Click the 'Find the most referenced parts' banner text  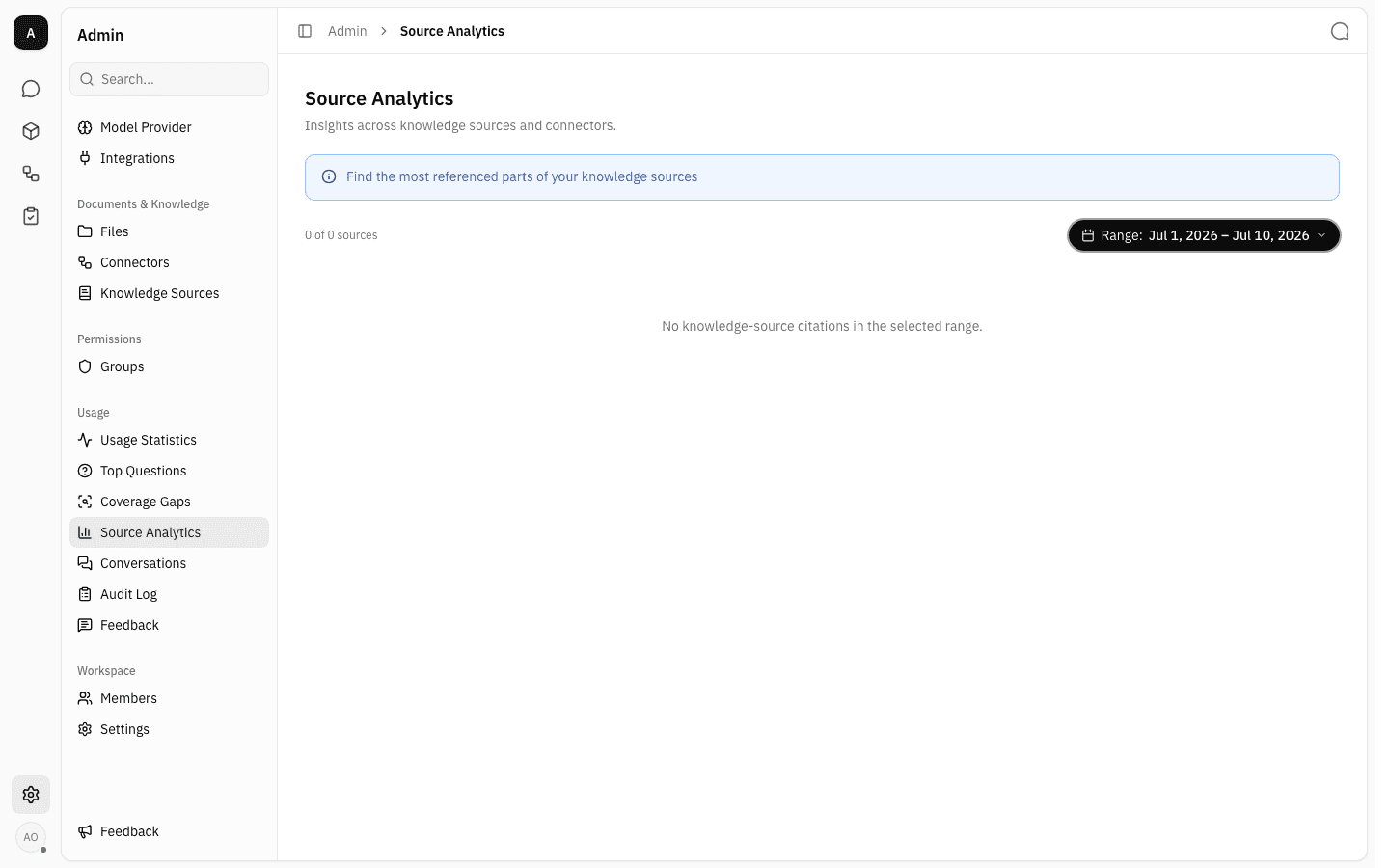point(522,176)
